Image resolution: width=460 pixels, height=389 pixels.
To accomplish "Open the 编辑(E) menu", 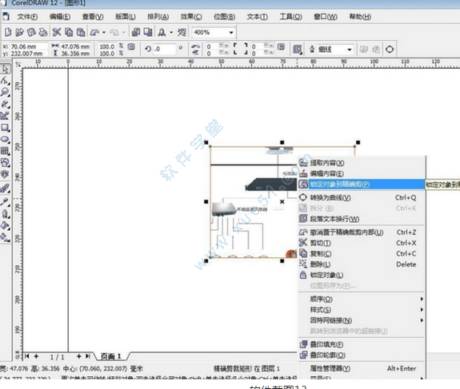I will [x=60, y=16].
